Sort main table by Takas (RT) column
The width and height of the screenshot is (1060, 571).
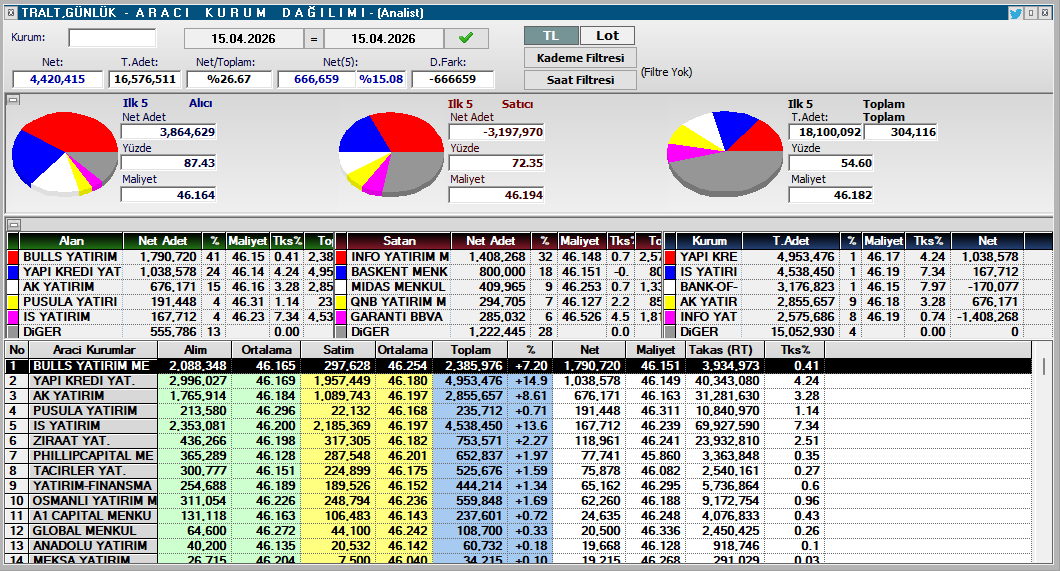coord(725,350)
